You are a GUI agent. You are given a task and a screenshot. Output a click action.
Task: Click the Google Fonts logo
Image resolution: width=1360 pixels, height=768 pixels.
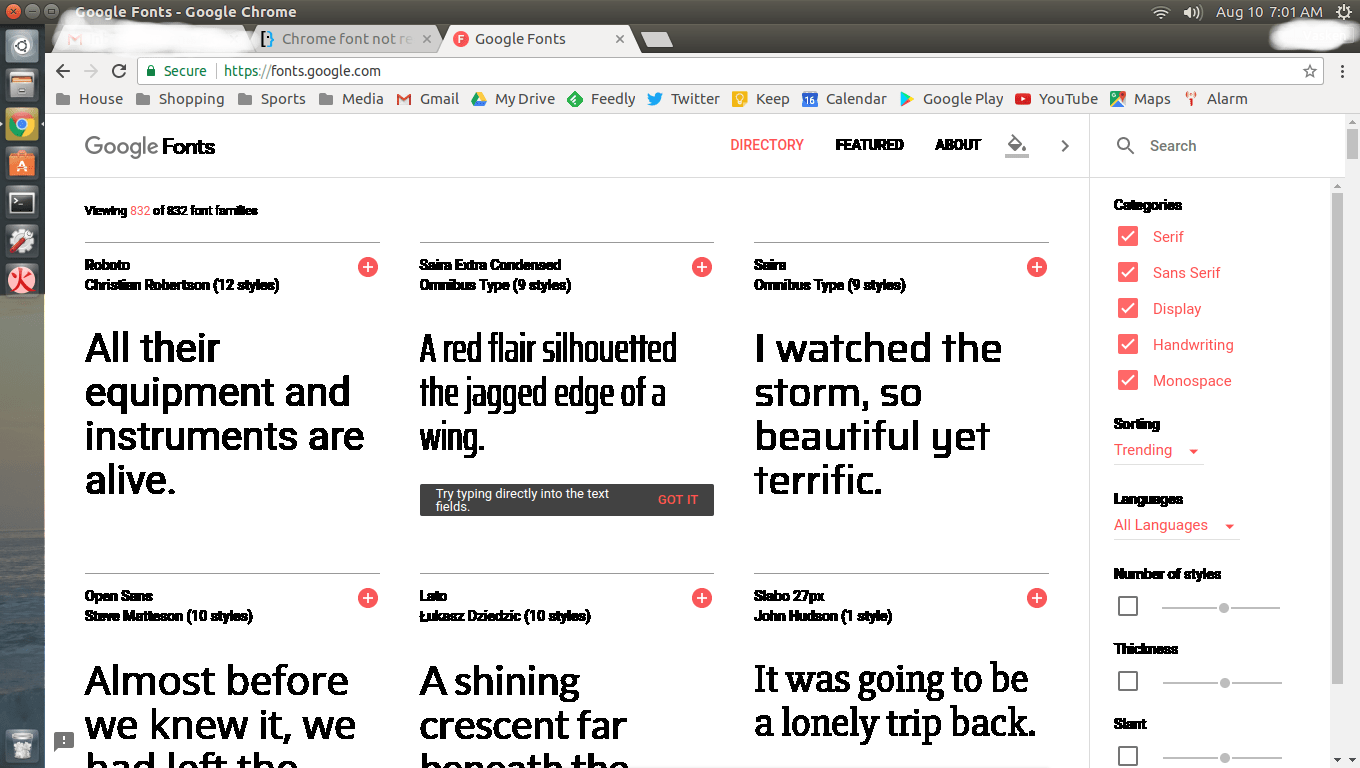coord(150,146)
